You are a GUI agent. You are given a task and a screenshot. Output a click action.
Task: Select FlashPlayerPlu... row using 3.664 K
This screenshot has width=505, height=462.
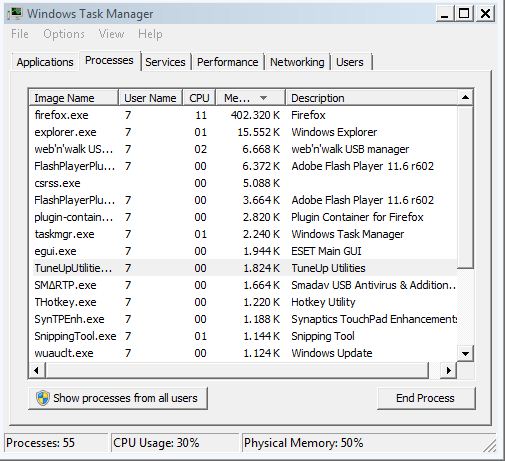coord(243,200)
